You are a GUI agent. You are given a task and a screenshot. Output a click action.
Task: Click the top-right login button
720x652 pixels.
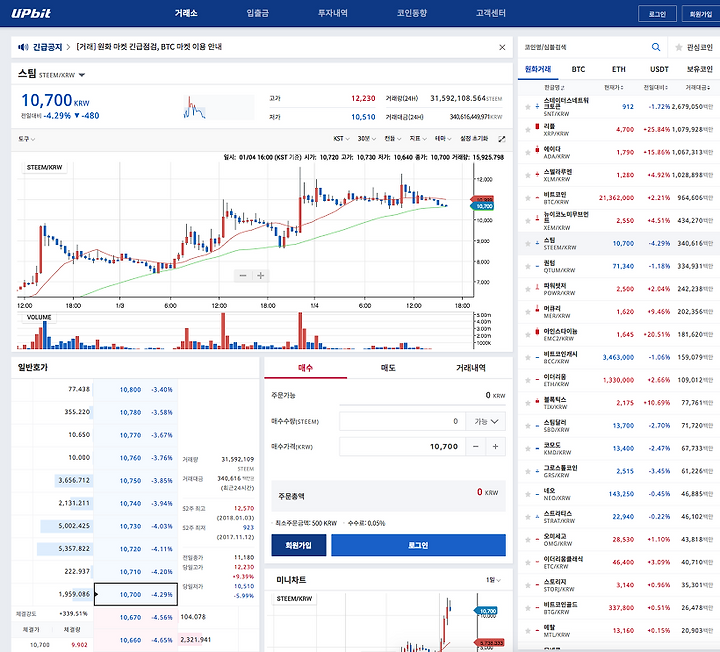click(657, 14)
